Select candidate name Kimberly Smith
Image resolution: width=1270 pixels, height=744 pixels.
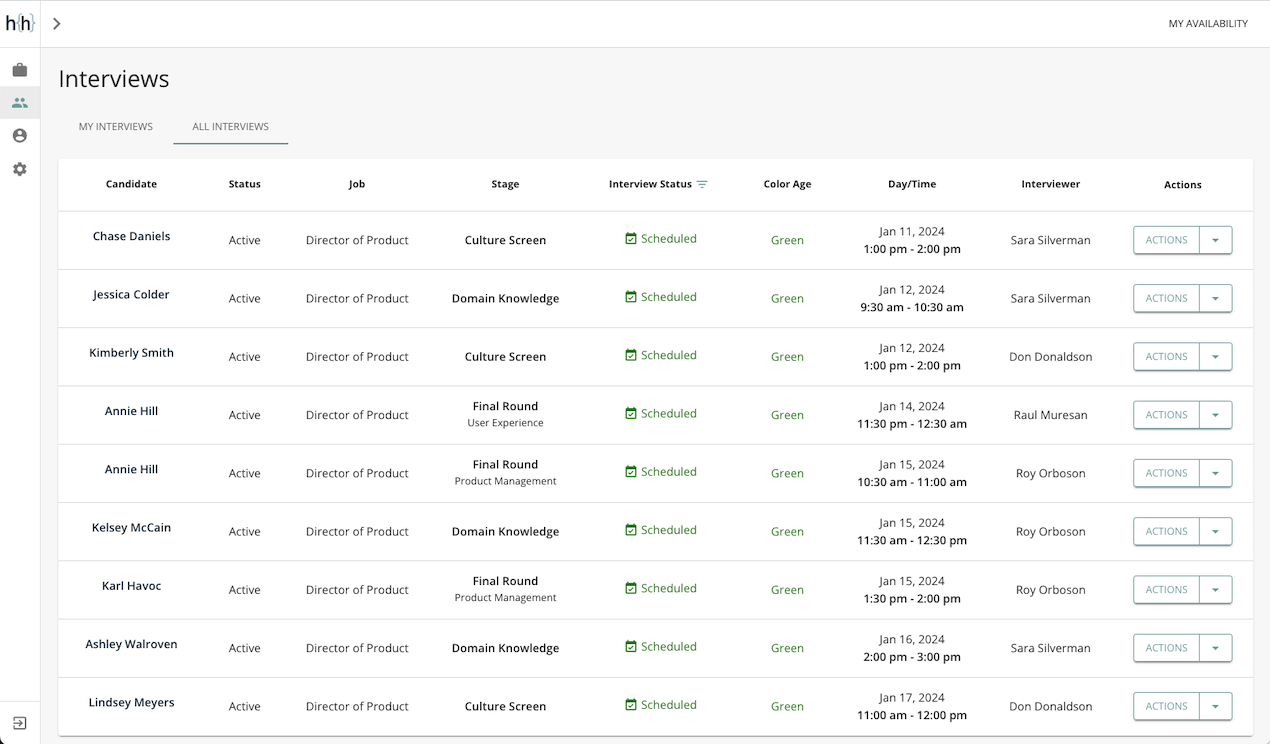[131, 352]
